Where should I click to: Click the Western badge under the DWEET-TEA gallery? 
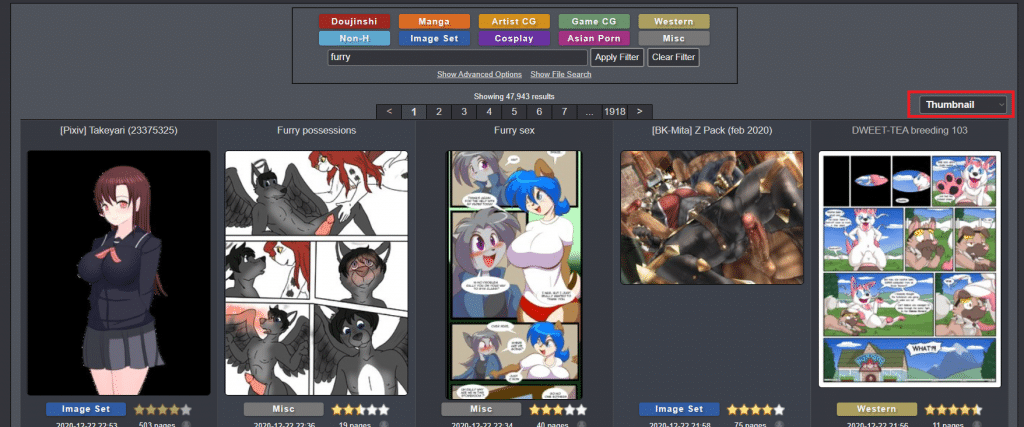(876, 409)
